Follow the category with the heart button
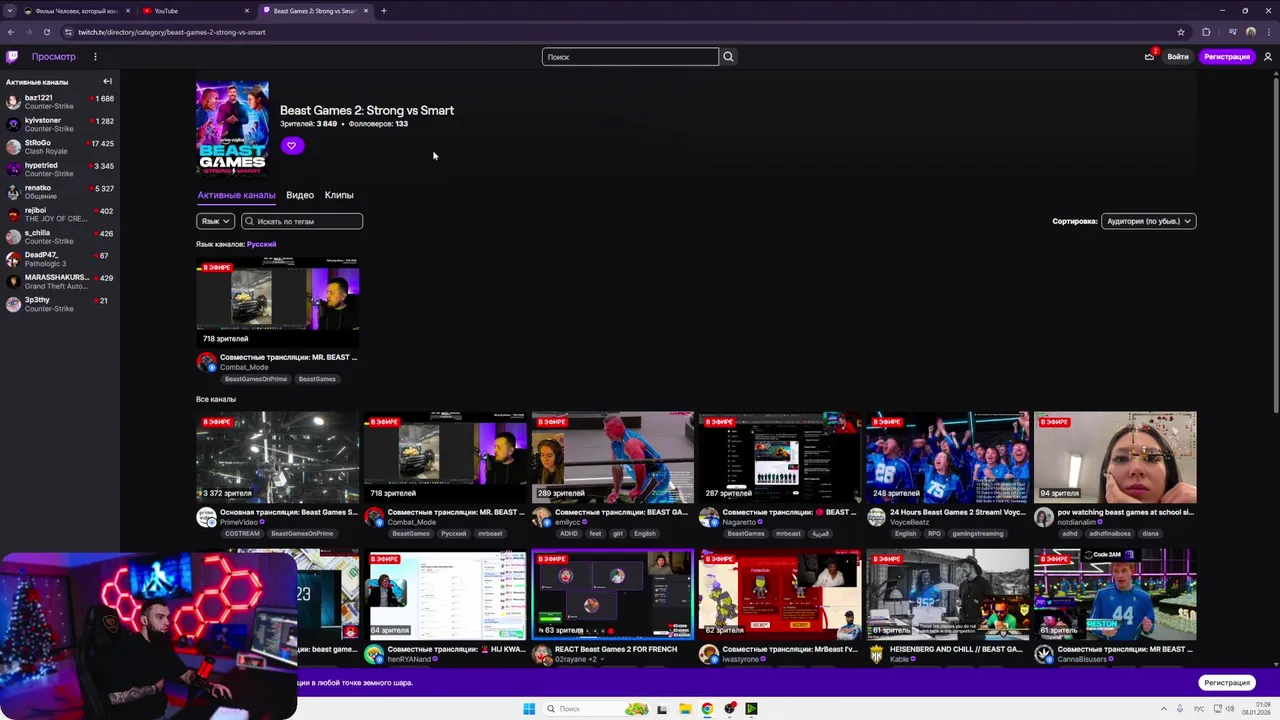Image resolution: width=1280 pixels, height=720 pixels. (x=291, y=146)
